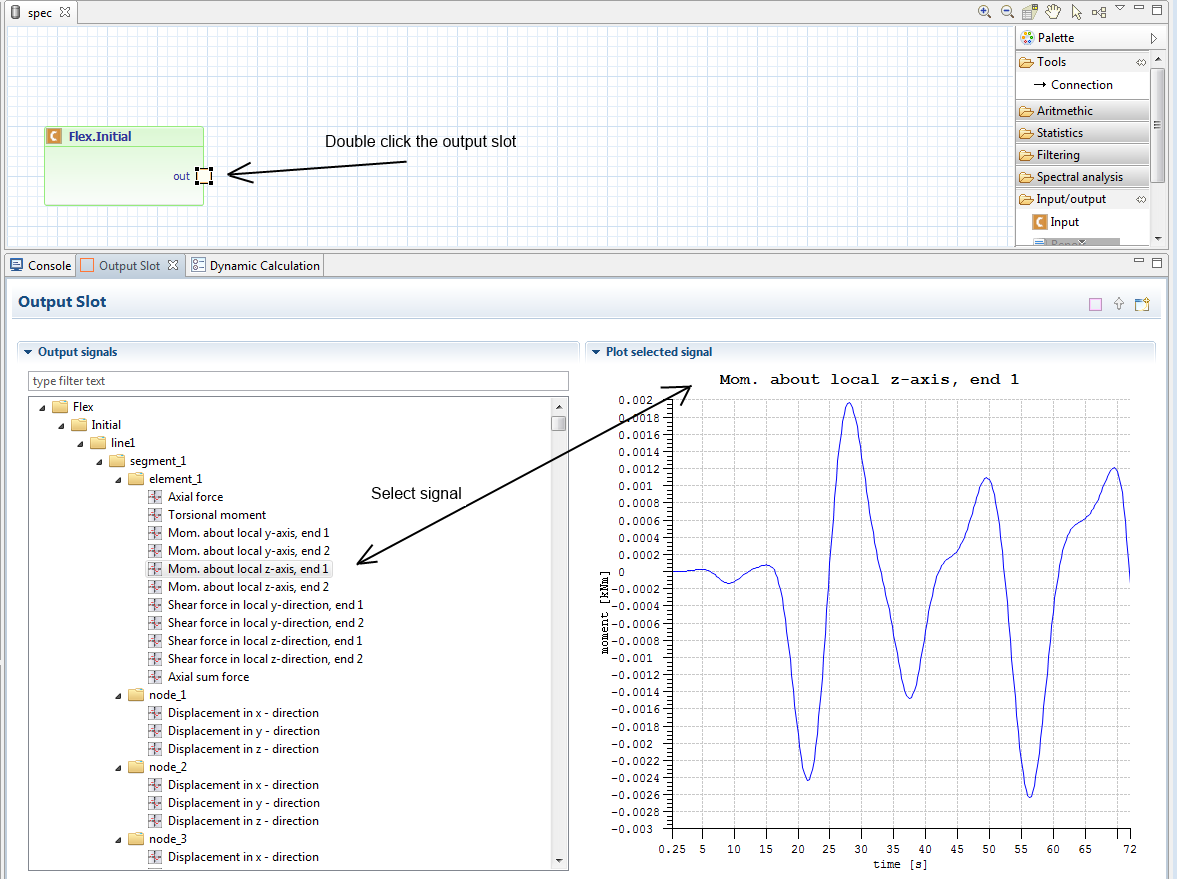Pin the Input/output palette drawer open
Image resolution: width=1177 pixels, height=879 pixels.
tap(1141, 200)
